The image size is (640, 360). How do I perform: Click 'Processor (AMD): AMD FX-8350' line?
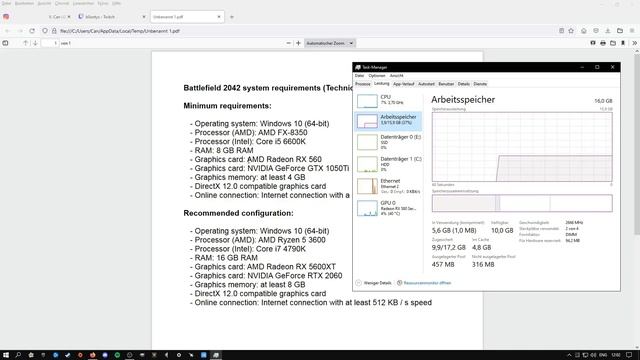[x=251, y=132]
